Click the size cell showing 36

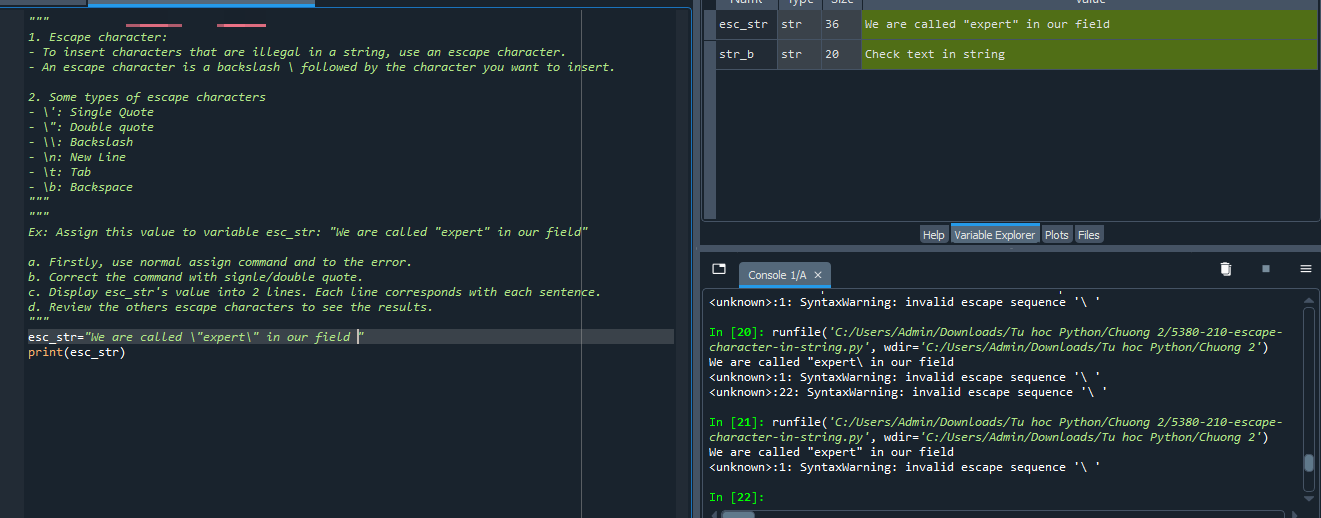(x=841, y=24)
